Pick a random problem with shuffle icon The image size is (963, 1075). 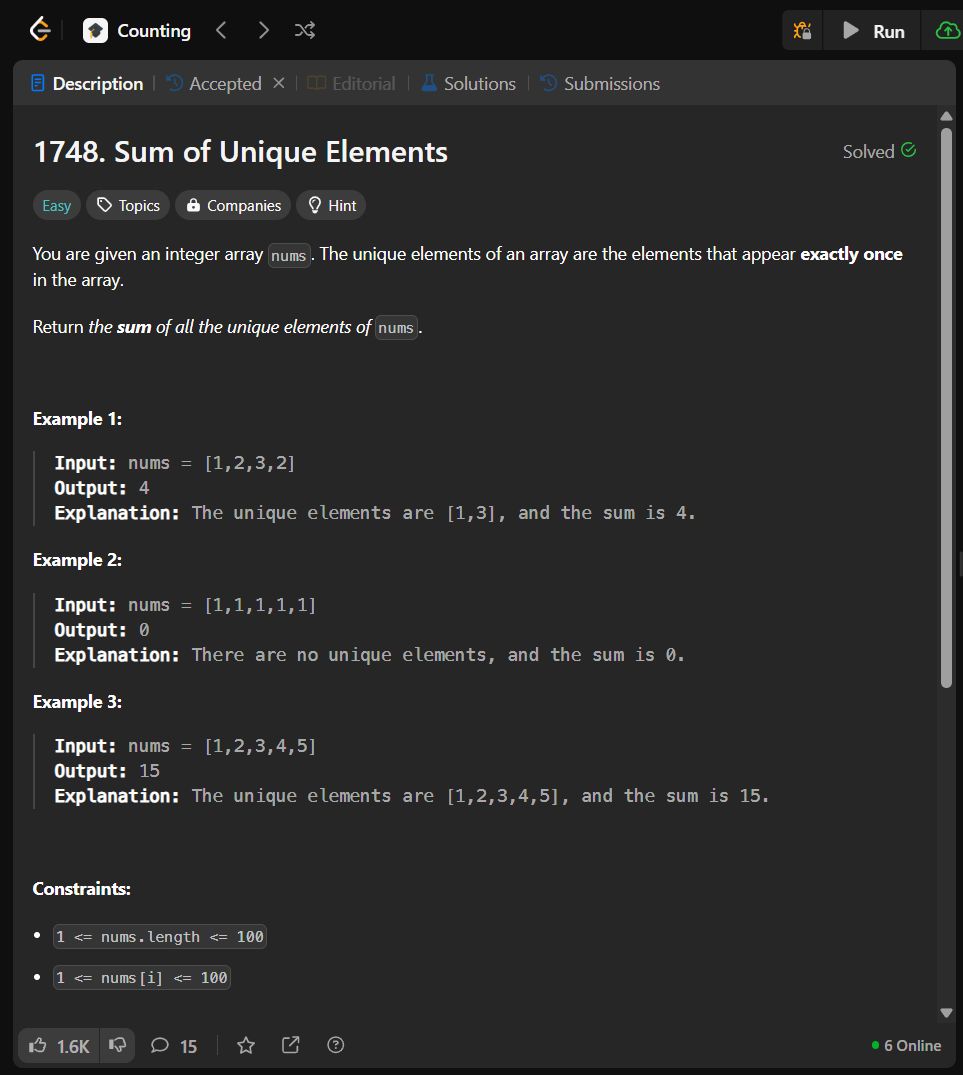tap(305, 31)
